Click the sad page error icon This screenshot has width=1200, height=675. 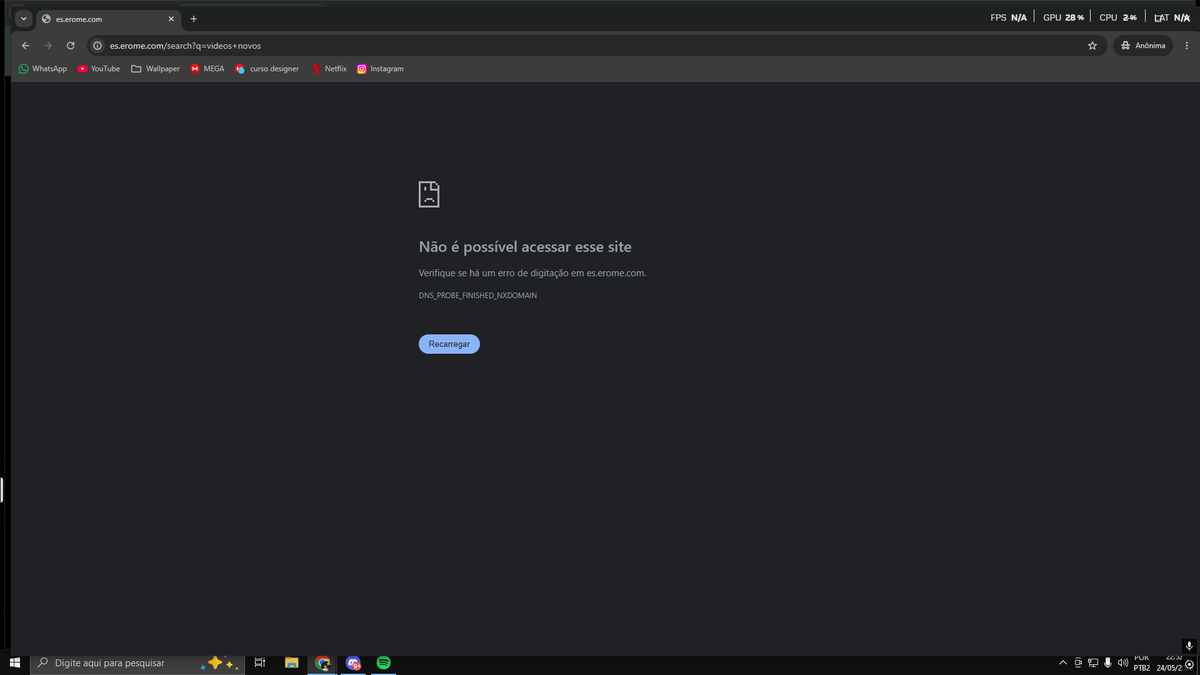click(429, 194)
